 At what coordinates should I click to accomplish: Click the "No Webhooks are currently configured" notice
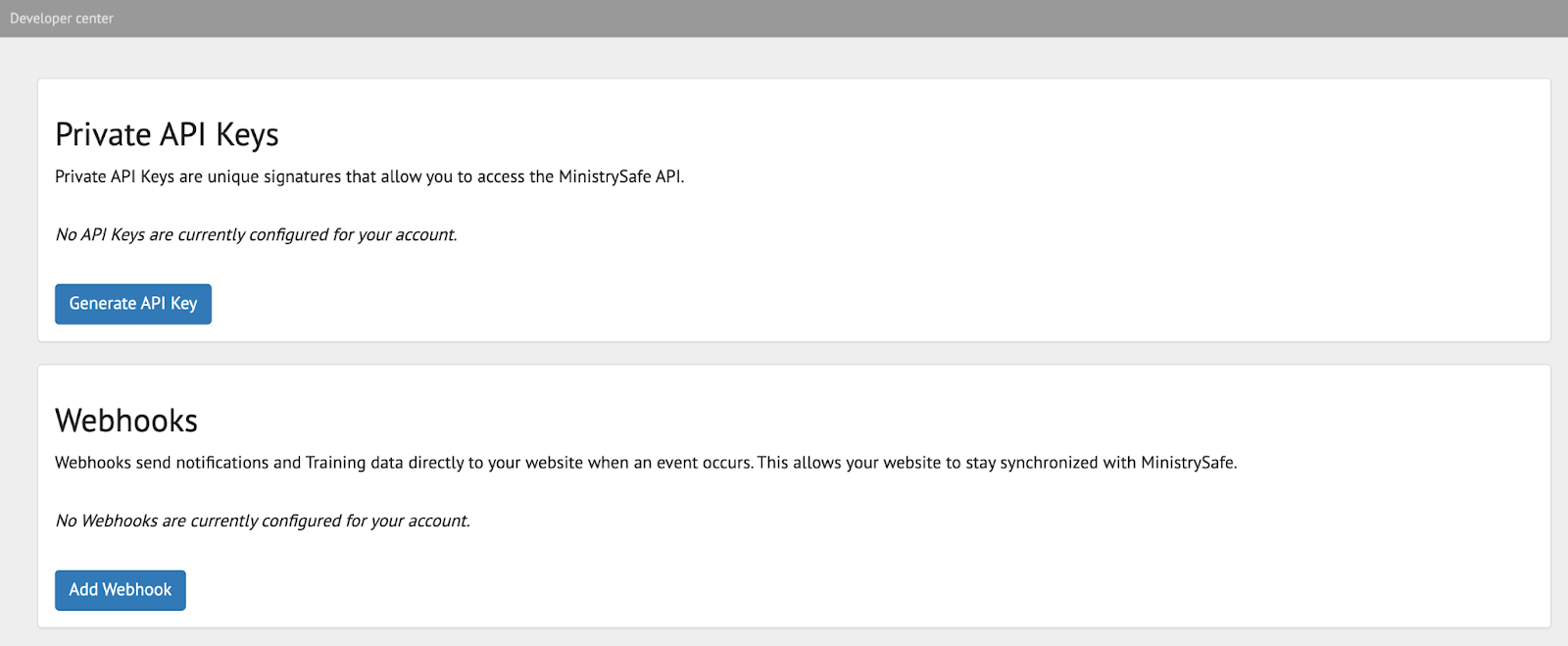coord(263,522)
